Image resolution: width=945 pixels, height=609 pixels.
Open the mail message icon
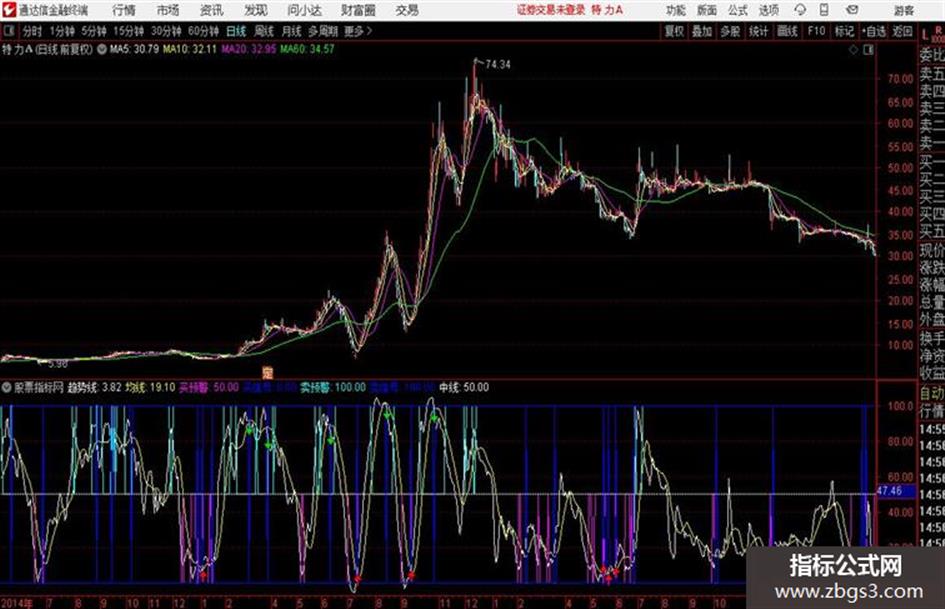pos(852,10)
